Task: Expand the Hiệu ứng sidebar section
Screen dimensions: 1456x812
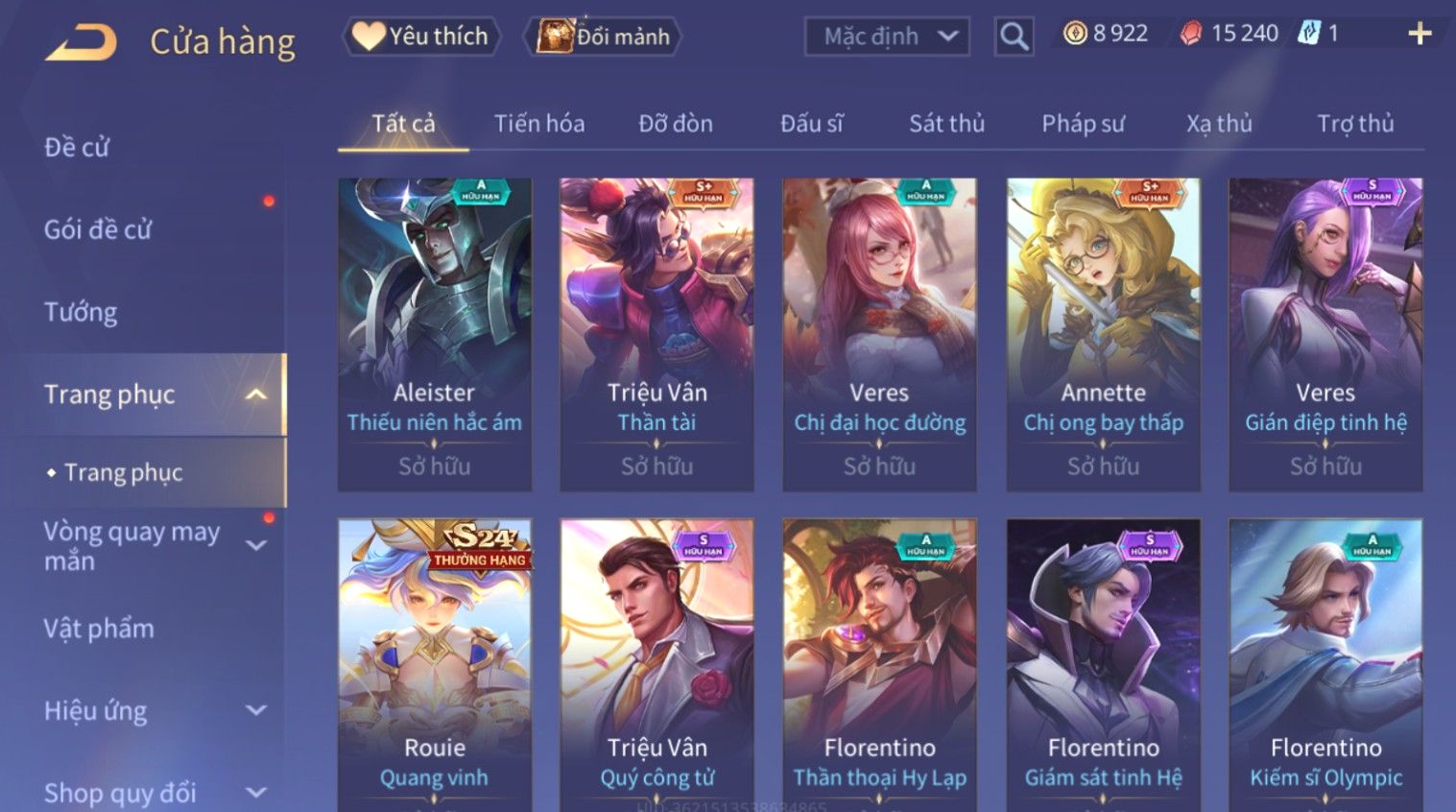Action: (256, 710)
